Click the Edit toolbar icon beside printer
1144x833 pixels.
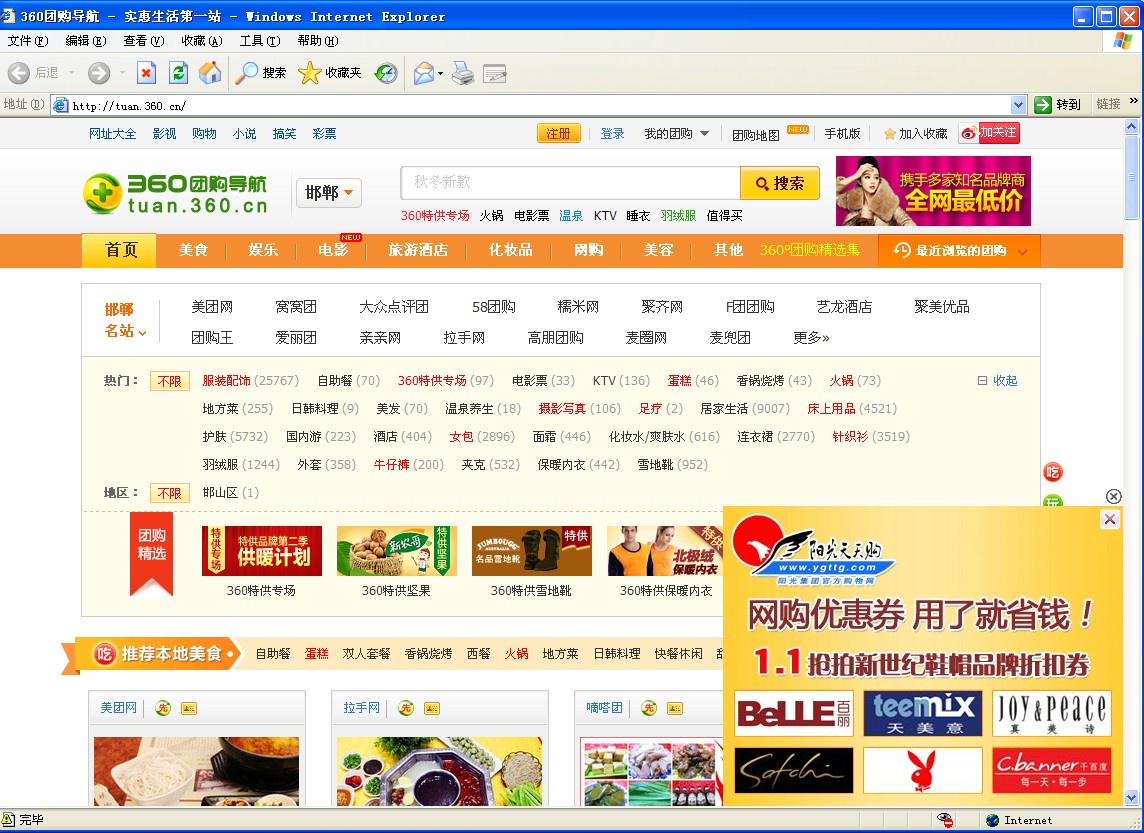coord(495,73)
